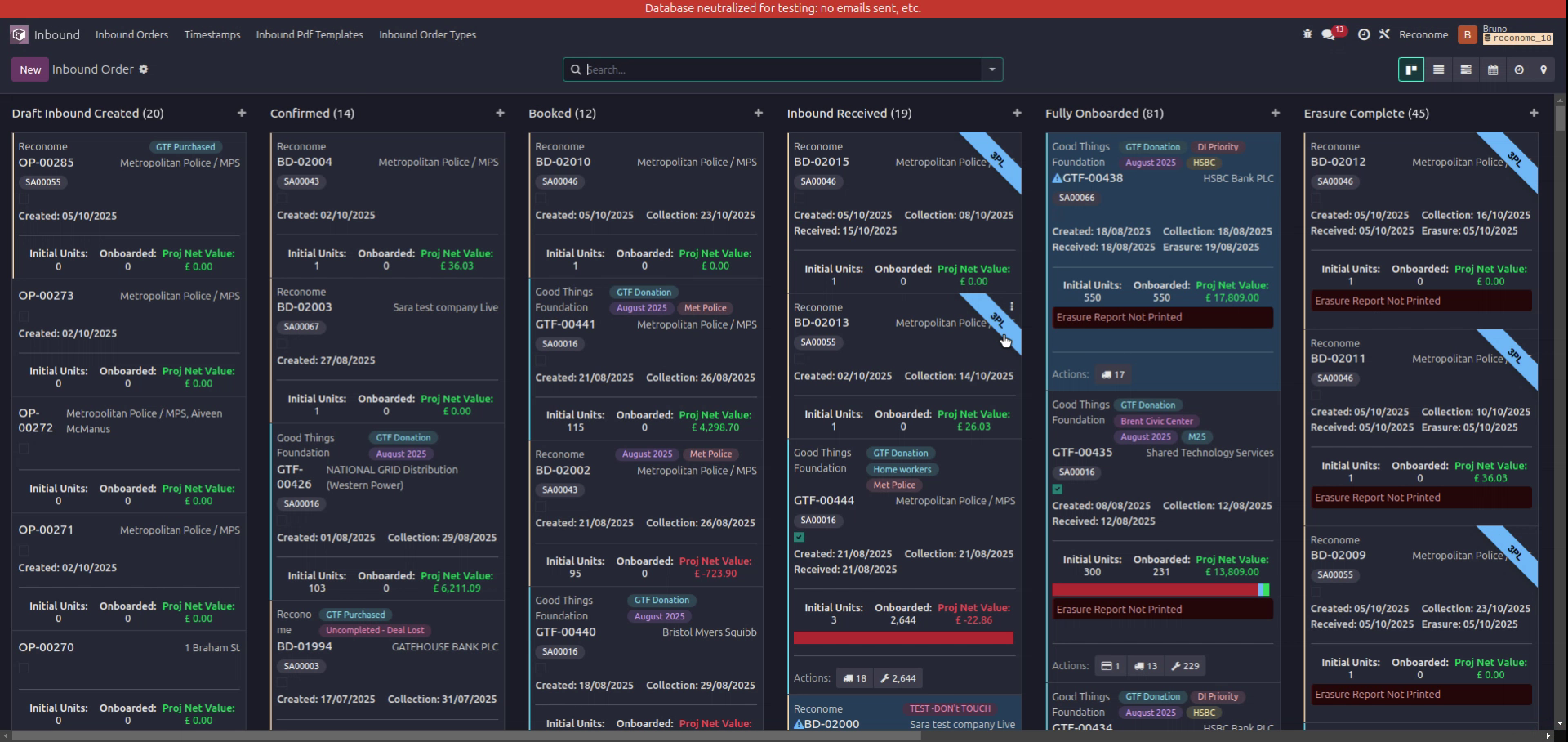Screen dimensions: 1568x742
Task: Open the Inbound Order settings gear
Action: tap(144, 69)
